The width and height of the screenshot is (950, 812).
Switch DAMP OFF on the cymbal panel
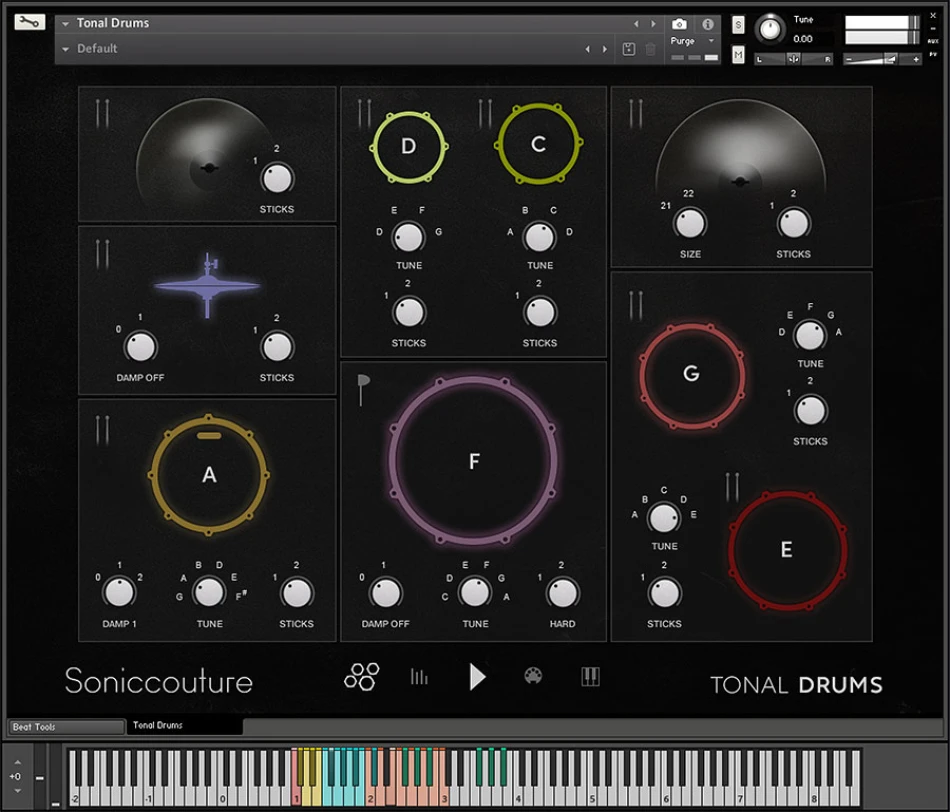click(140, 347)
